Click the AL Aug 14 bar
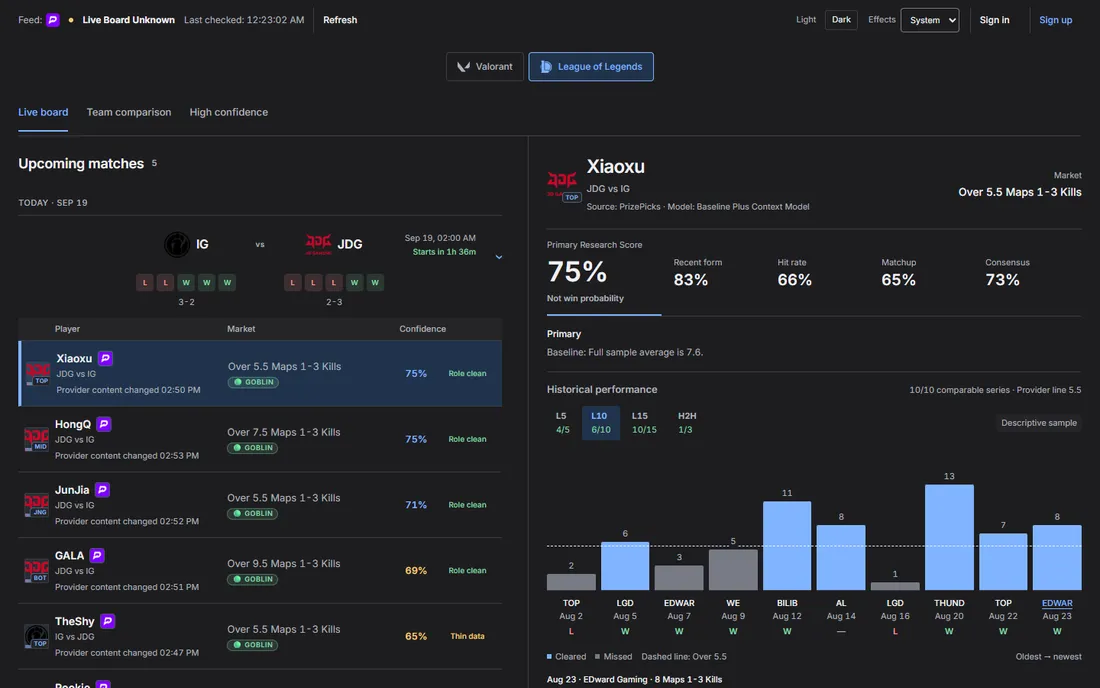Screen dimensions: 1100x688 click(x=840, y=558)
